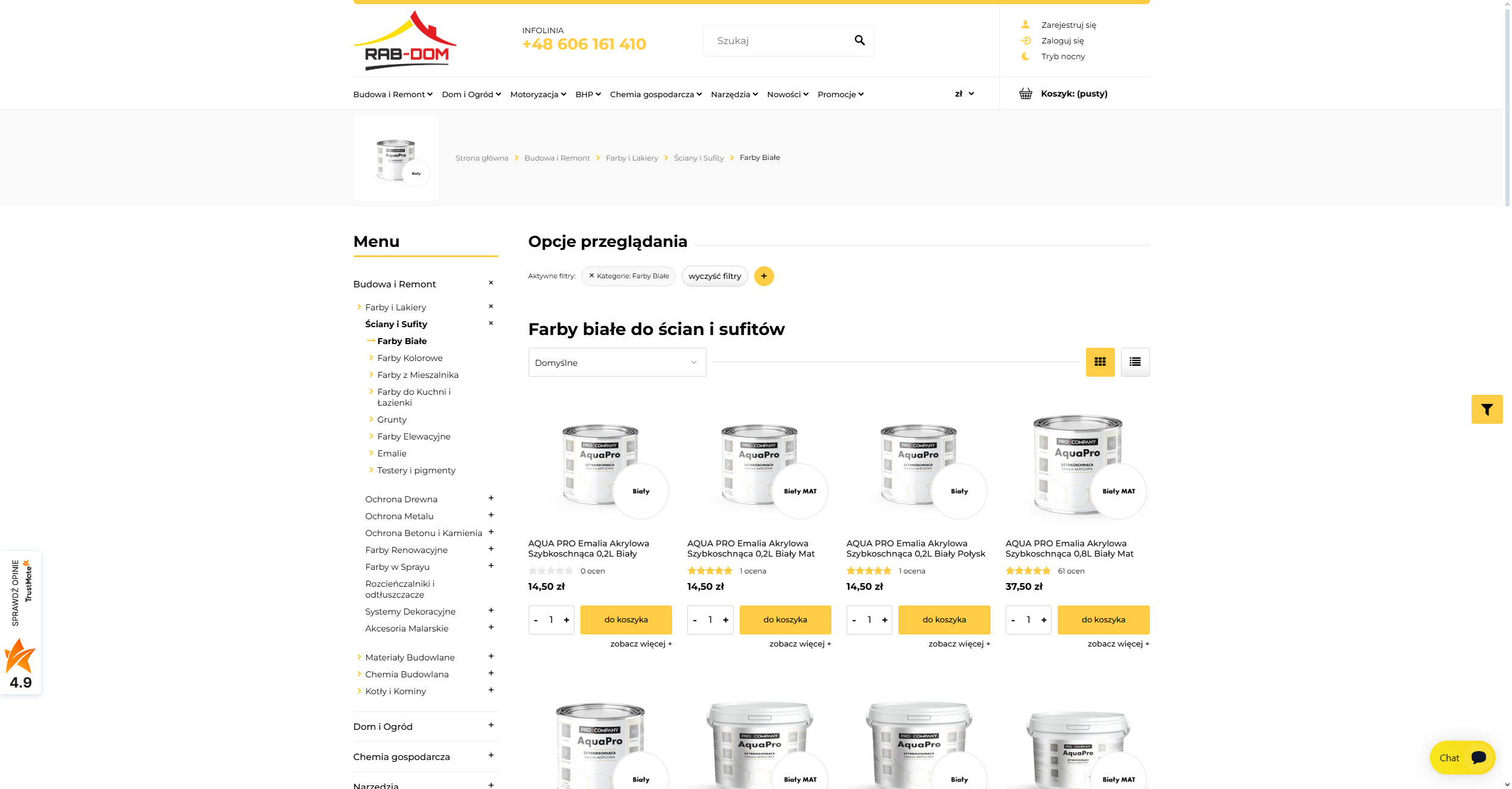This screenshot has height=789, width=1512.
Task: Open the Chat bubble widget
Action: tap(1462, 758)
